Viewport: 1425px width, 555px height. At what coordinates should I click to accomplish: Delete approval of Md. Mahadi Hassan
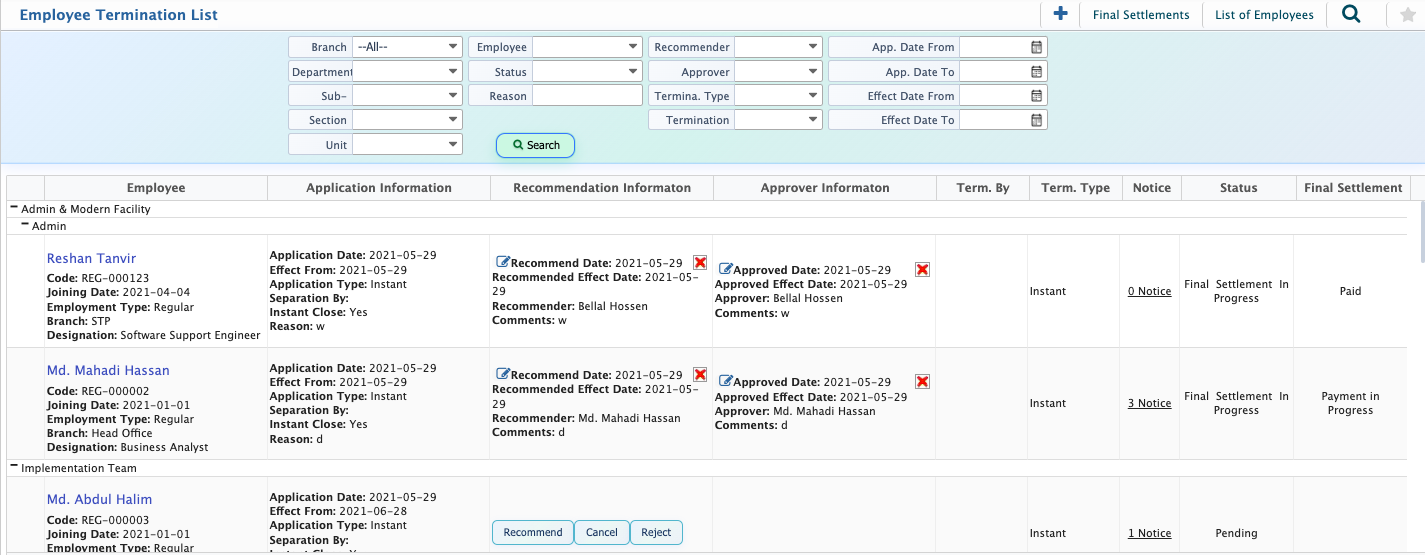(x=923, y=382)
